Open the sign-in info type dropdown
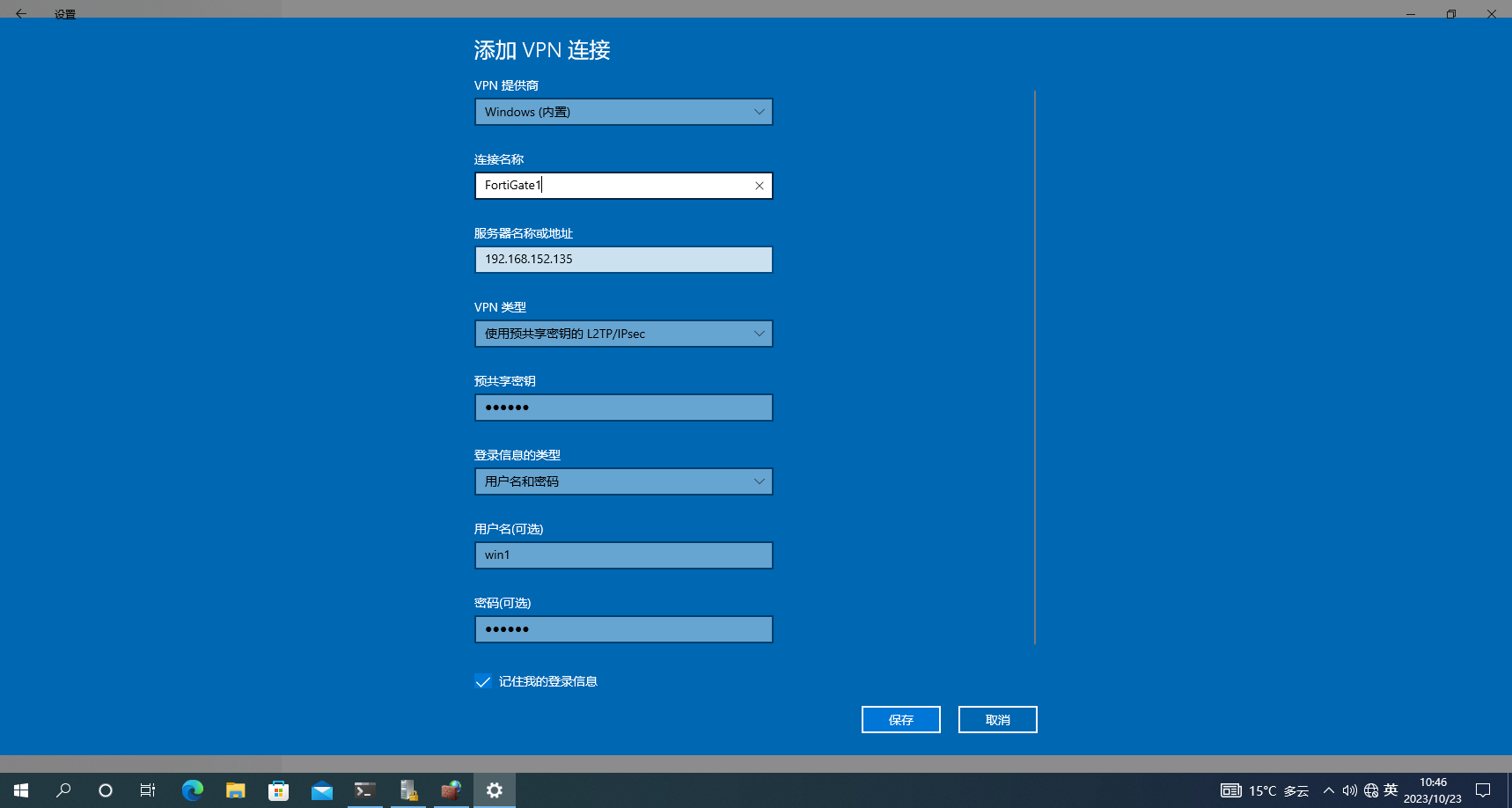Viewport: 1512px width, 808px height. pos(624,481)
